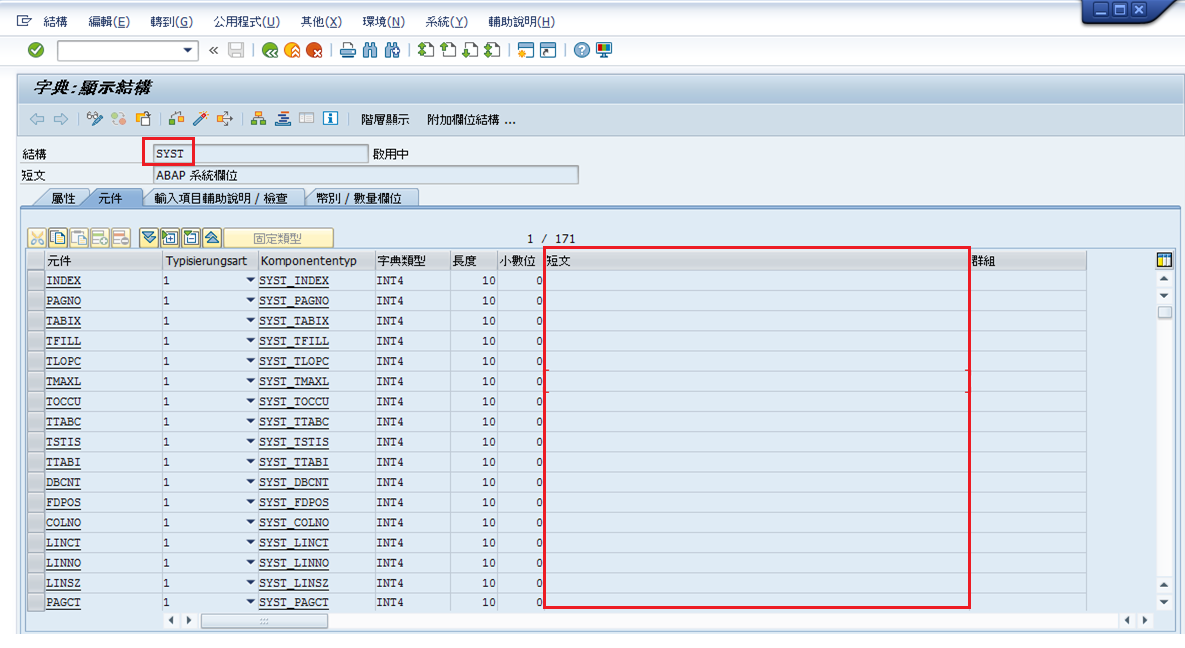
Task: Select the row marker for TABIX
Action: pyautogui.click(x=35, y=321)
